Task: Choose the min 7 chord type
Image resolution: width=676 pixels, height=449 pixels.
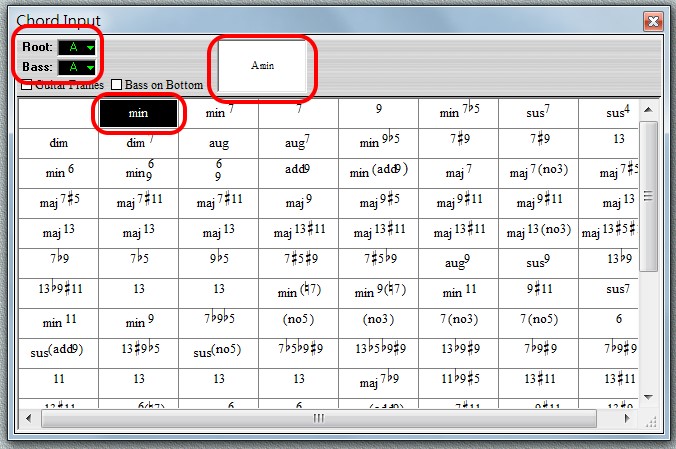Action: 219,113
